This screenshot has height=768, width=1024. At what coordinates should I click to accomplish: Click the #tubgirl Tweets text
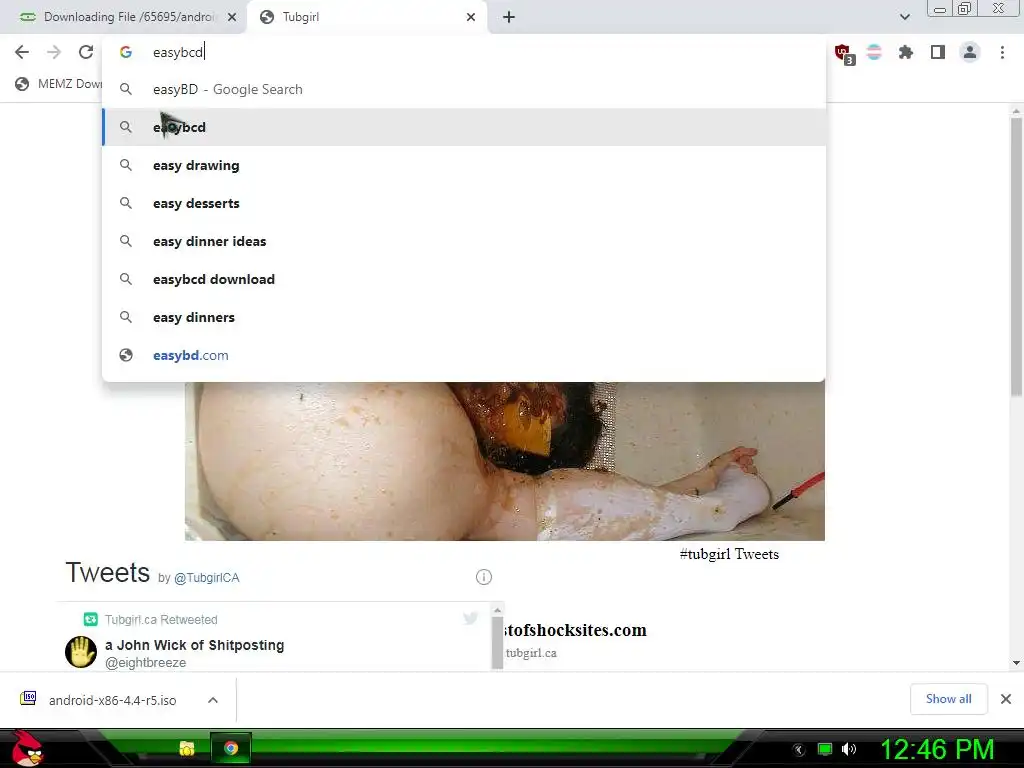click(729, 554)
